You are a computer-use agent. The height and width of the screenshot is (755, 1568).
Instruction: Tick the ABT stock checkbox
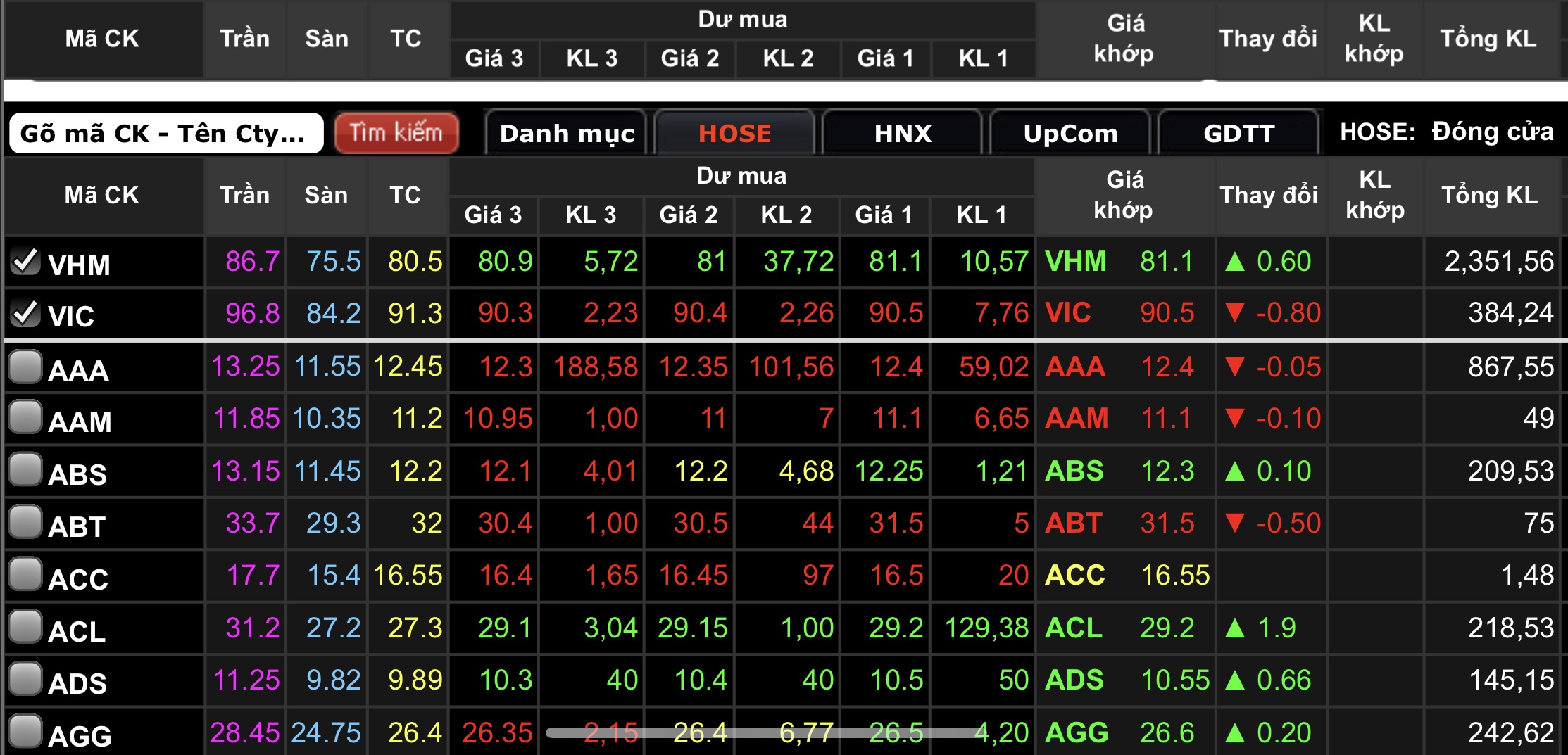tap(25, 523)
